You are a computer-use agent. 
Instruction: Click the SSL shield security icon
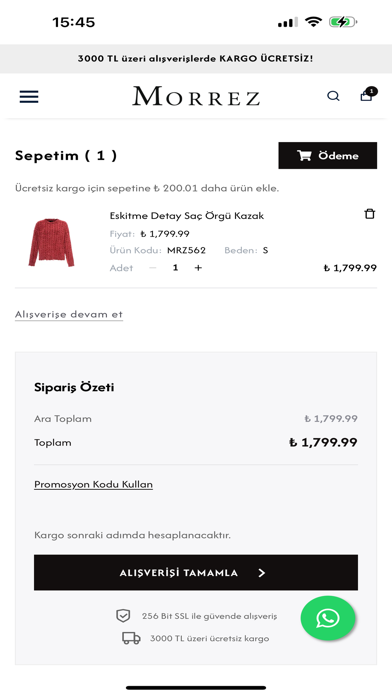(123, 616)
